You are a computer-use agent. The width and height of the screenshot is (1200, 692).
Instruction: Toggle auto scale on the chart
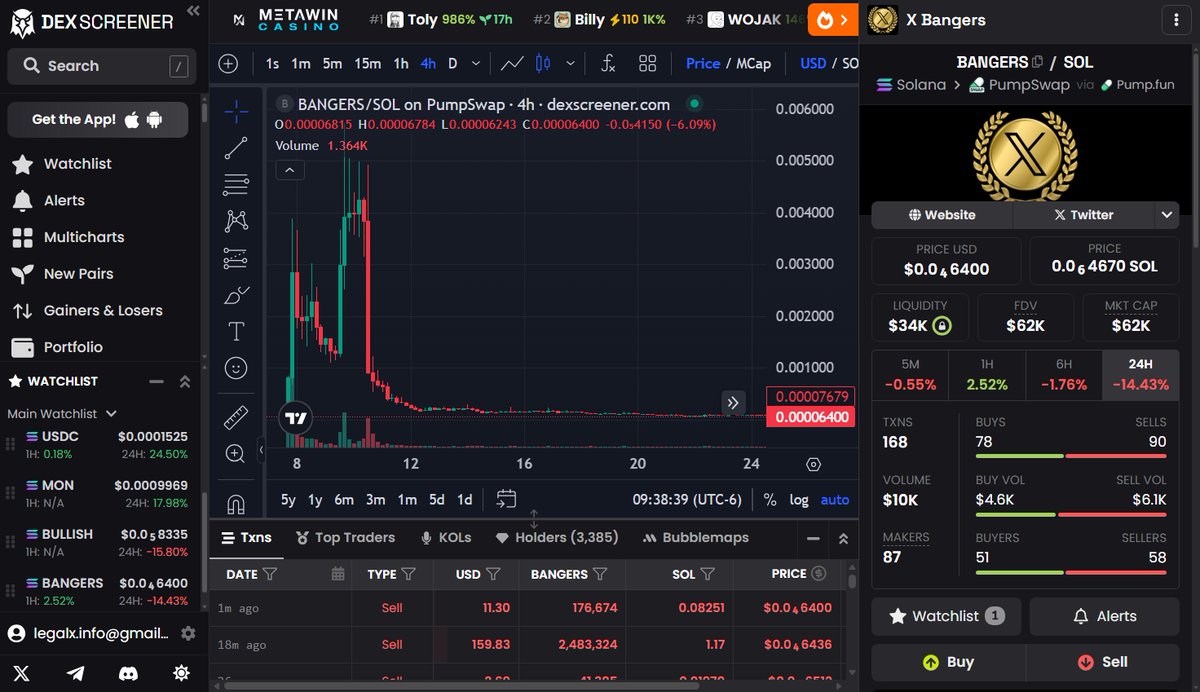pos(835,500)
